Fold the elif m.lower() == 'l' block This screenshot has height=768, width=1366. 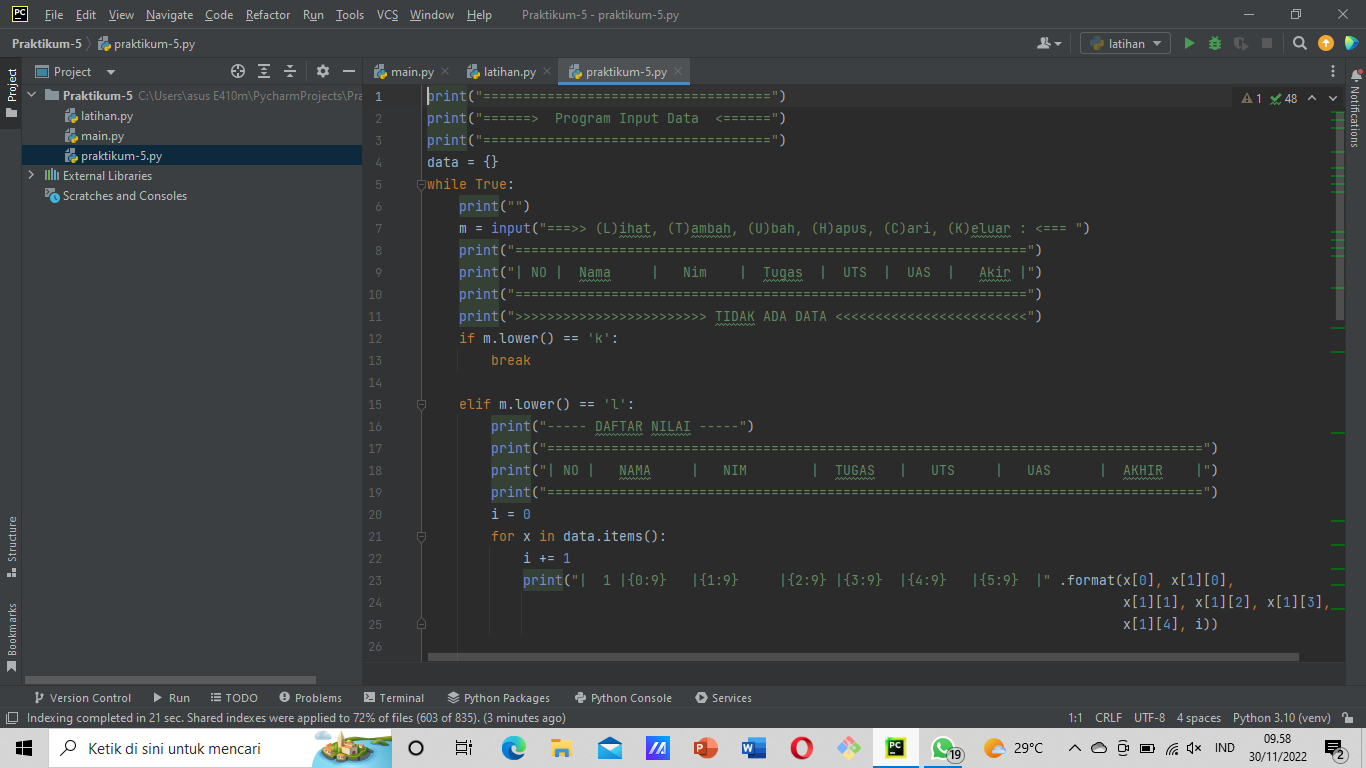(422, 404)
